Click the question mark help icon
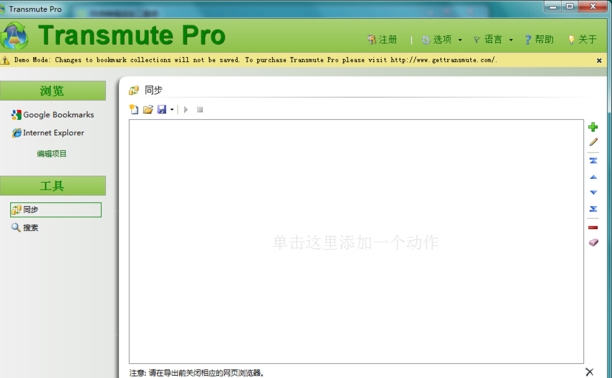Image resolution: width=612 pixels, height=378 pixels. [x=528, y=40]
